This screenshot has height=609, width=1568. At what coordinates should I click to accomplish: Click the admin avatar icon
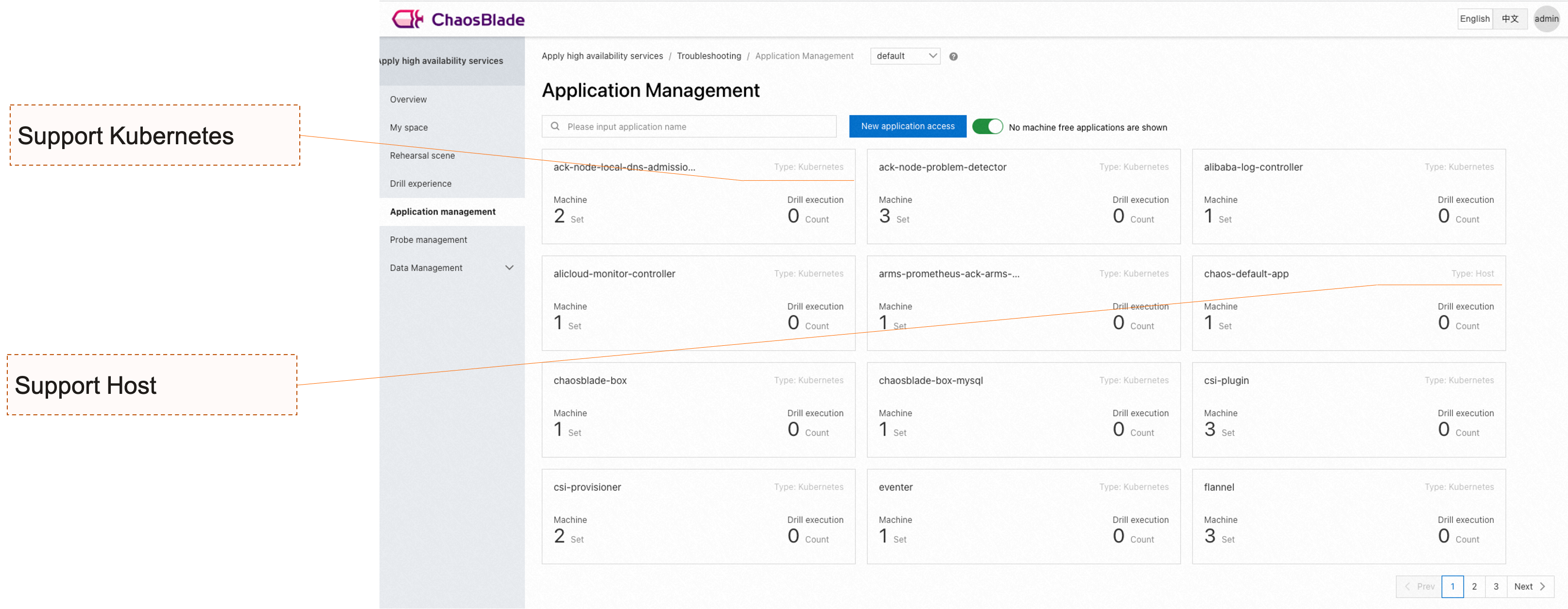(x=1546, y=19)
